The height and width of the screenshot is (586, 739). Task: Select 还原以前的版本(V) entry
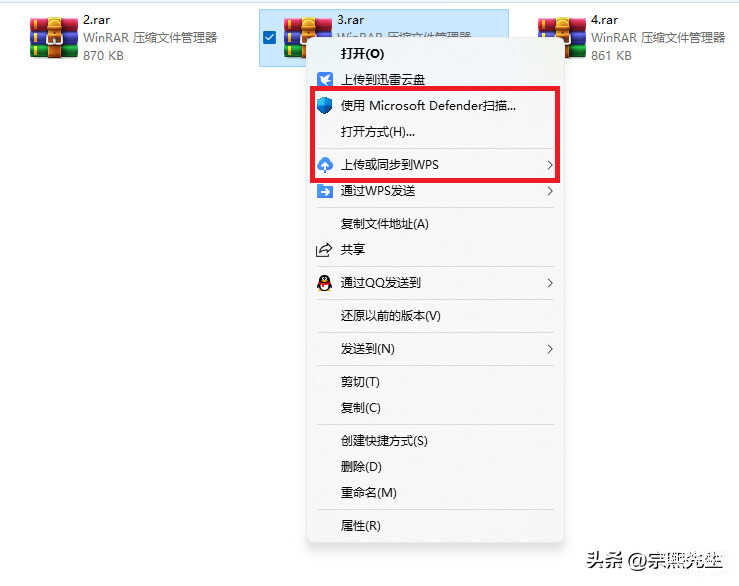pos(391,315)
